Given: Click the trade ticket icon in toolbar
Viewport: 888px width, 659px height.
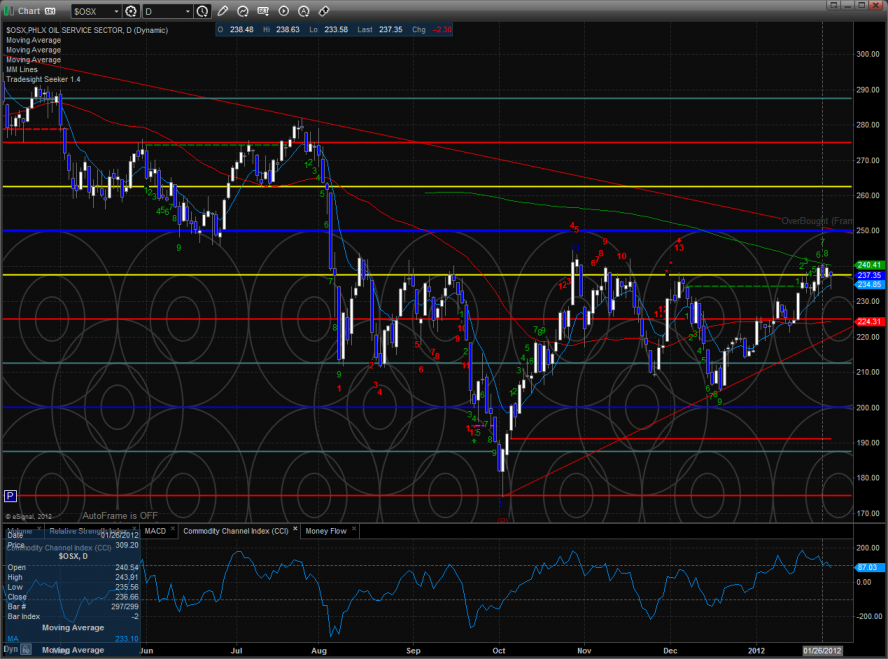Looking at the screenshot, I should [x=324, y=11].
